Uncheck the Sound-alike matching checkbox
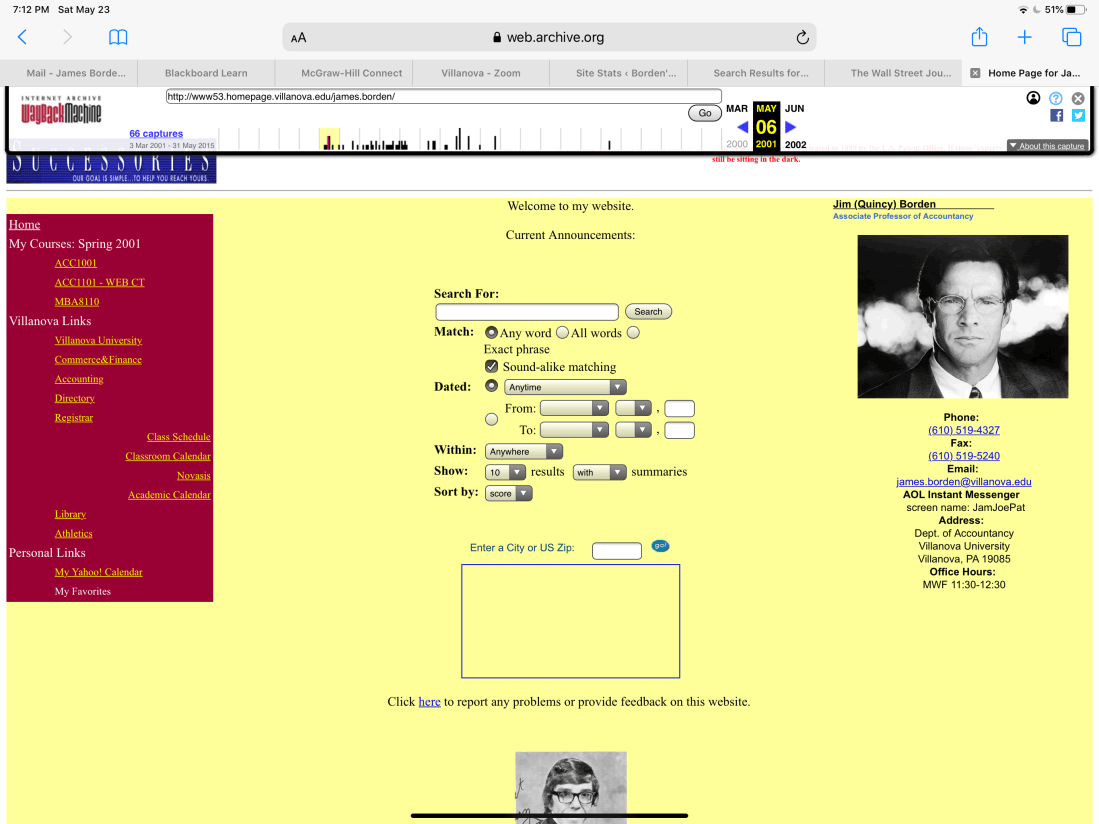1099x824 pixels. click(491, 366)
